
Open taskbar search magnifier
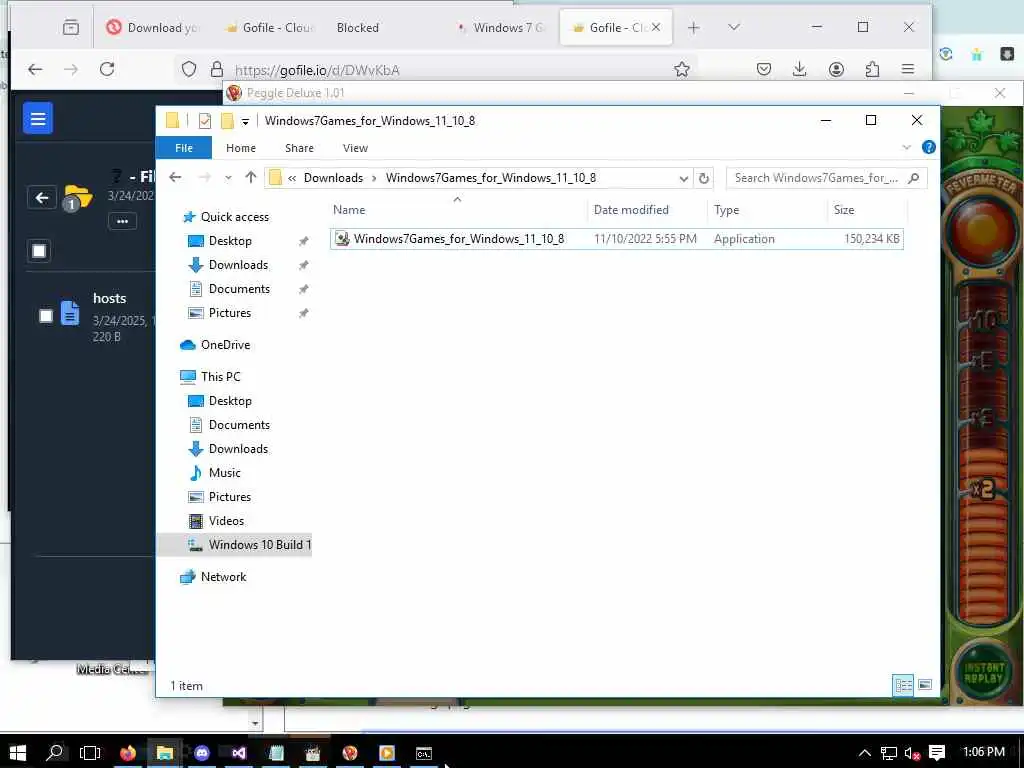click(55, 753)
